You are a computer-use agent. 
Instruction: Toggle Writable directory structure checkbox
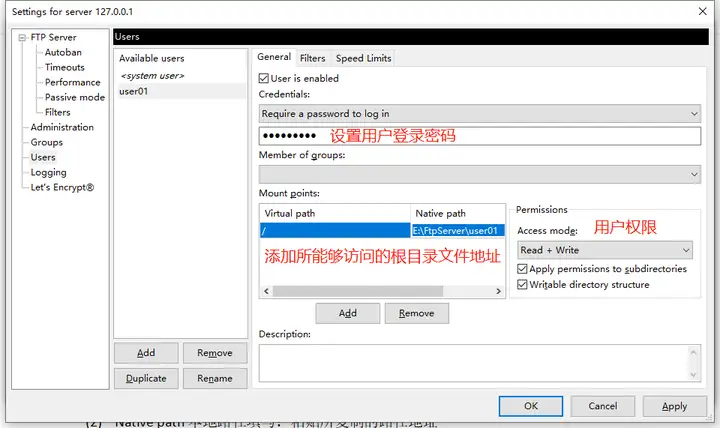tap(522, 285)
